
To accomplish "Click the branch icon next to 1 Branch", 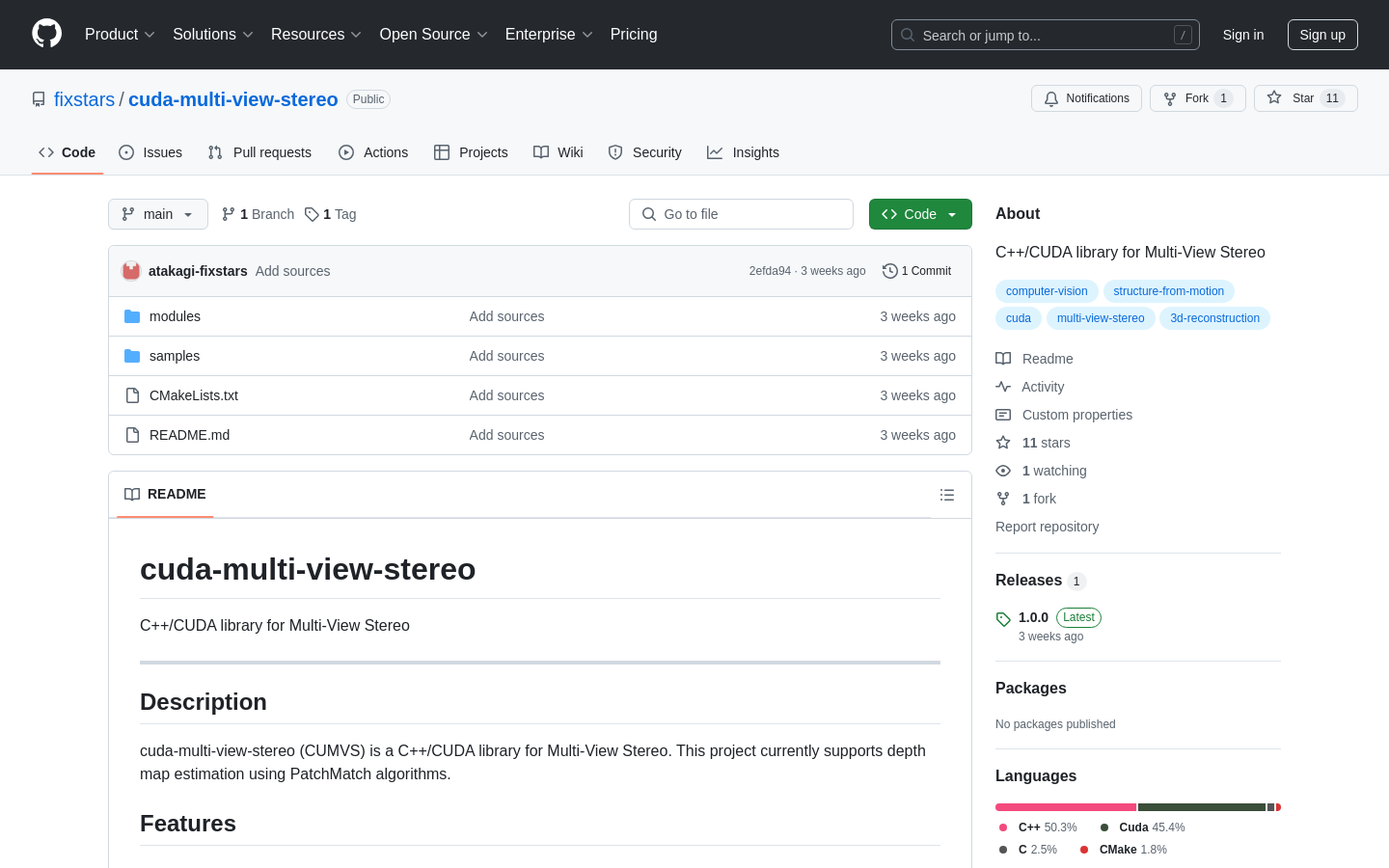I will click(229, 214).
